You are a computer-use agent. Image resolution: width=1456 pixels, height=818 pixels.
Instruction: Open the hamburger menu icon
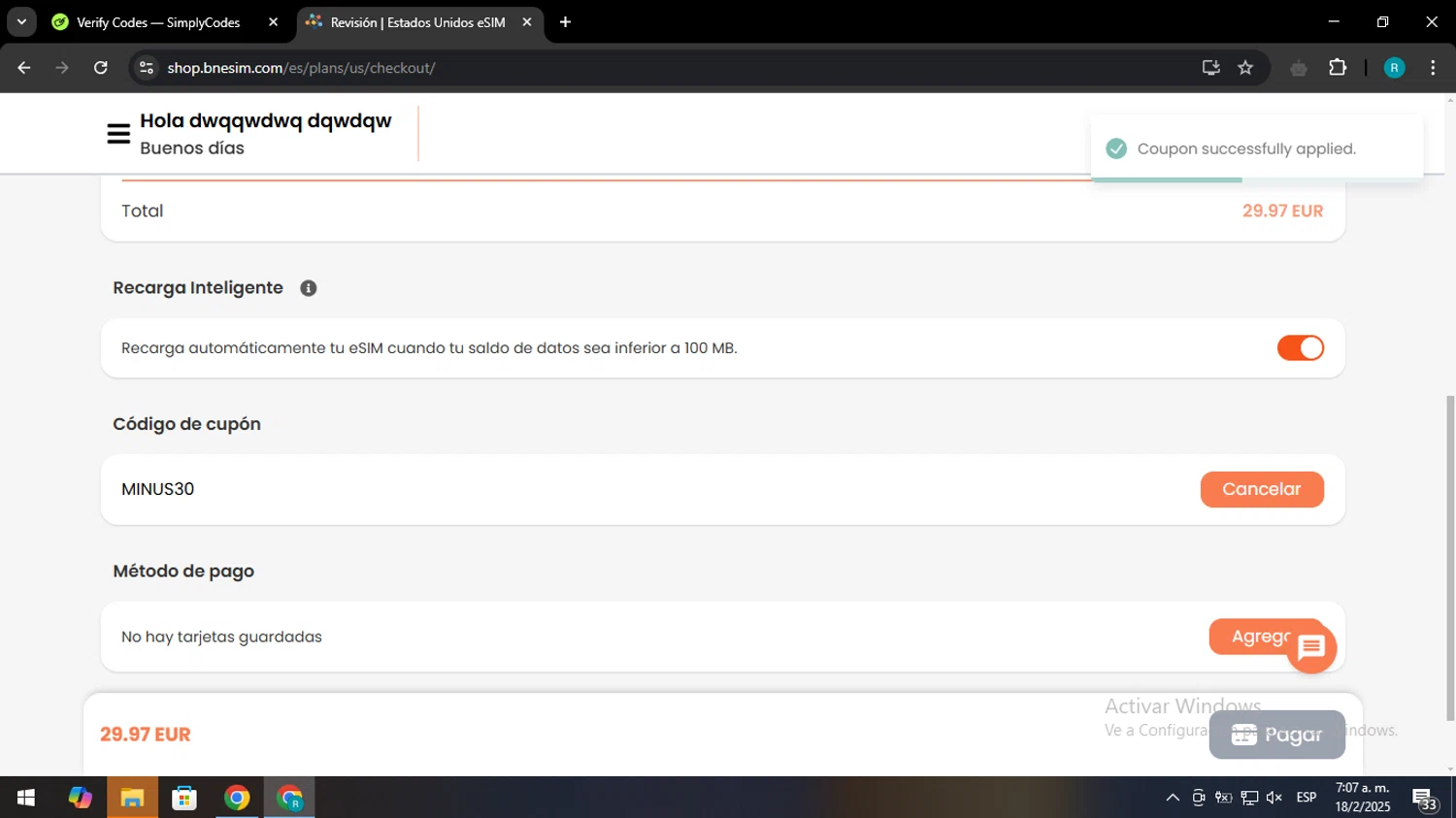118,134
